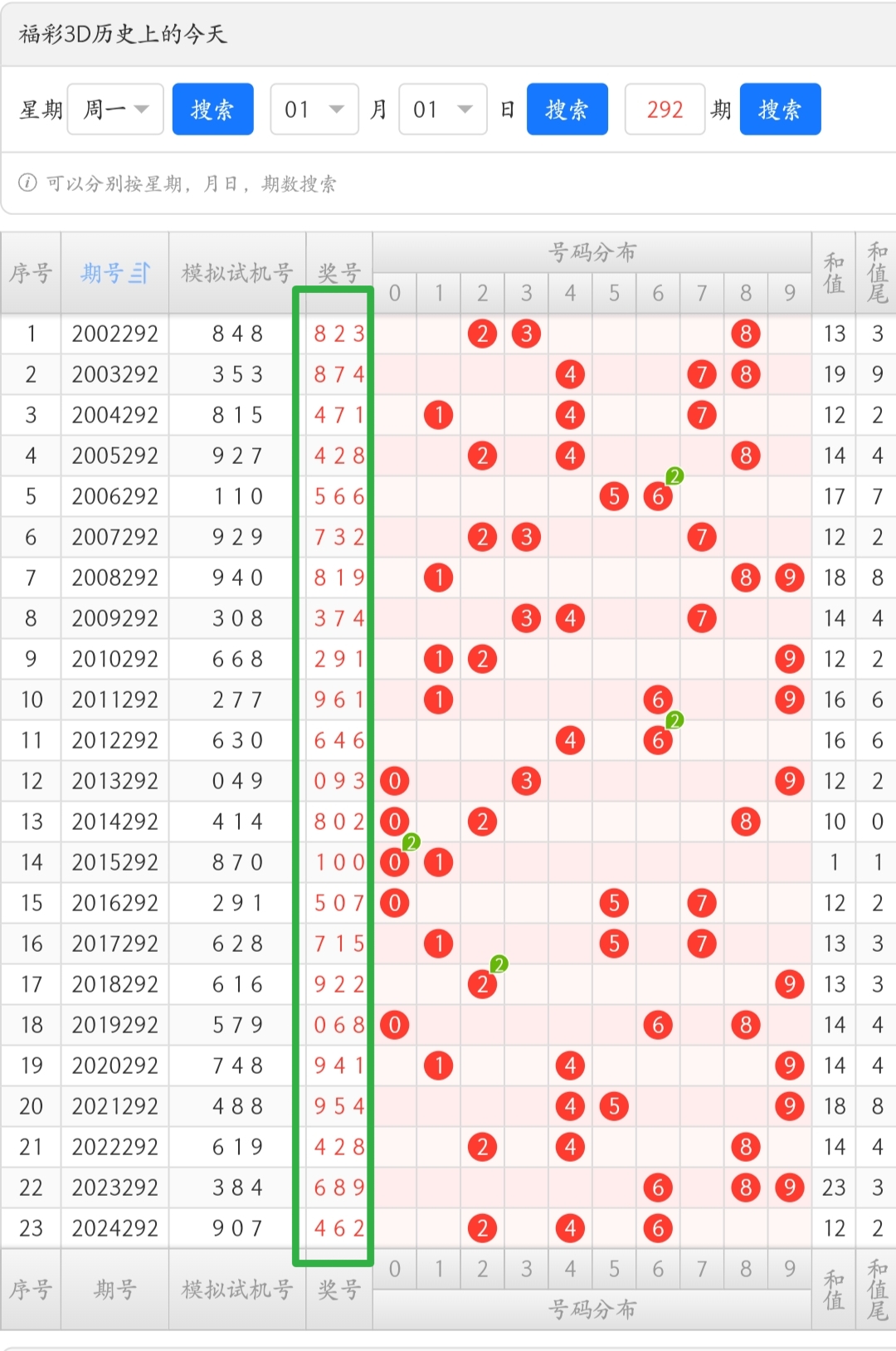Click red ball 5 in row 2021292
This screenshot has height=1351, width=896.
point(614,1106)
